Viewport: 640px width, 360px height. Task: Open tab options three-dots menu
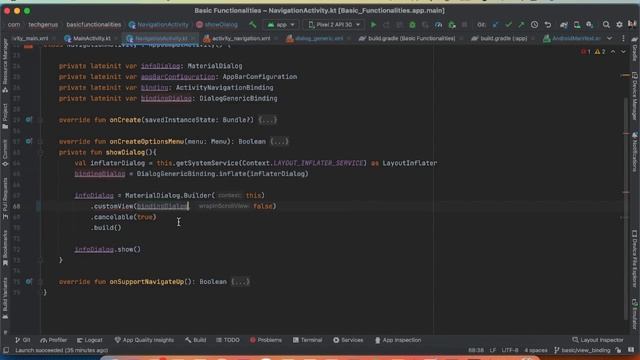[623, 38]
